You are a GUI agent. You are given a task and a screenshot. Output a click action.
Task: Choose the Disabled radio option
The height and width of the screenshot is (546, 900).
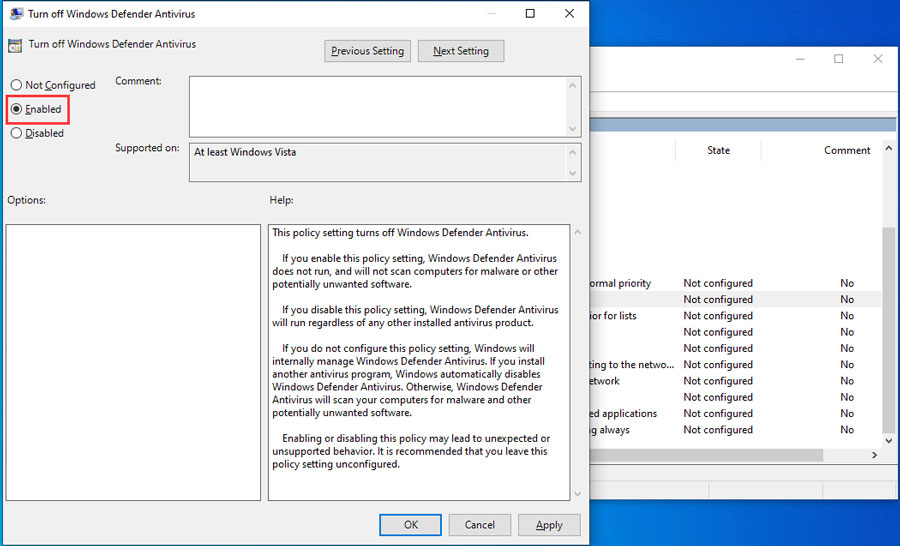pyautogui.click(x=16, y=133)
